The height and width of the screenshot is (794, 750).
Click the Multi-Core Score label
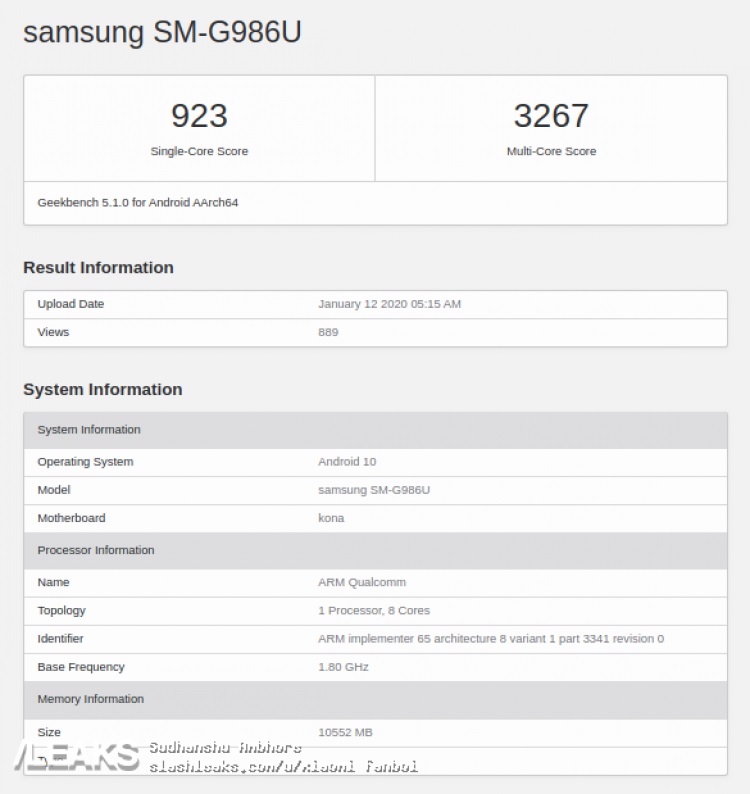[551, 151]
